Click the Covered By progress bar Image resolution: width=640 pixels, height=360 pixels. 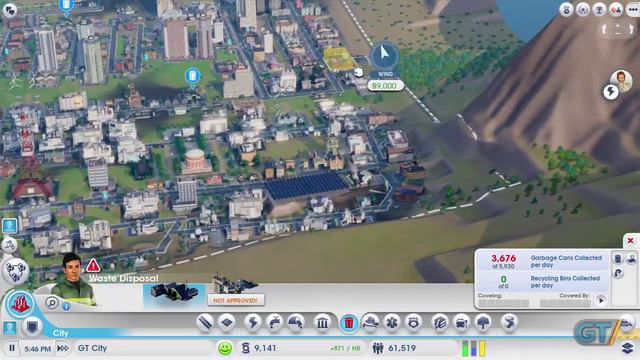click(x=565, y=303)
